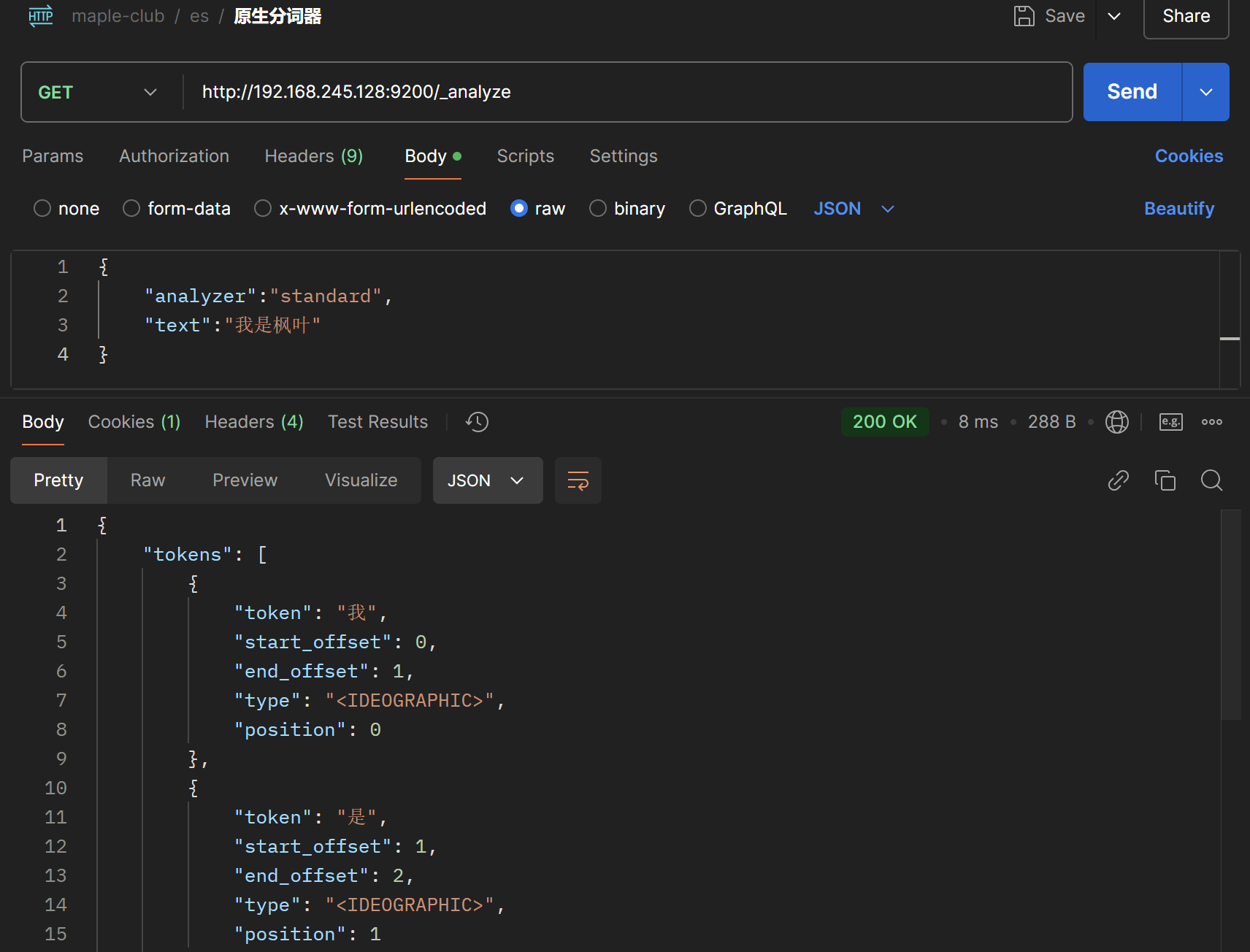This screenshot has width=1250, height=952.
Task: Select the request Body tab
Action: coord(433,156)
